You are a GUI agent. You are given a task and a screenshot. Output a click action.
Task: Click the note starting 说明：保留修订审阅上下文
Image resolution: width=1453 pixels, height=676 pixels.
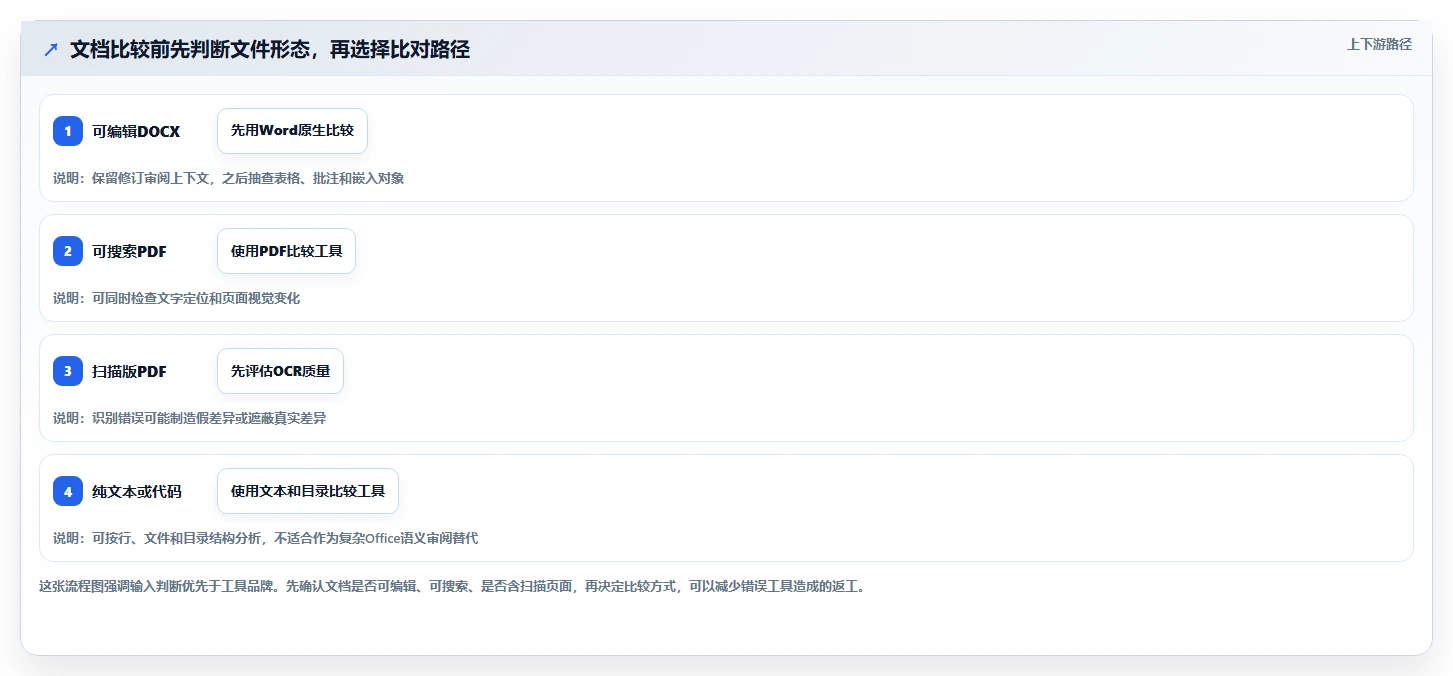(228, 178)
